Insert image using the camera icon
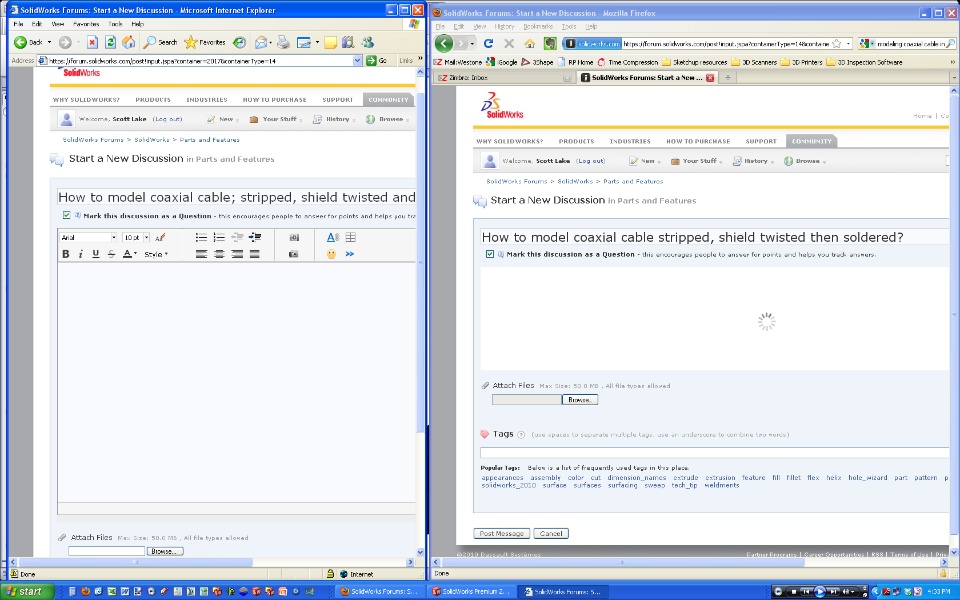960x600 pixels. tap(294, 238)
